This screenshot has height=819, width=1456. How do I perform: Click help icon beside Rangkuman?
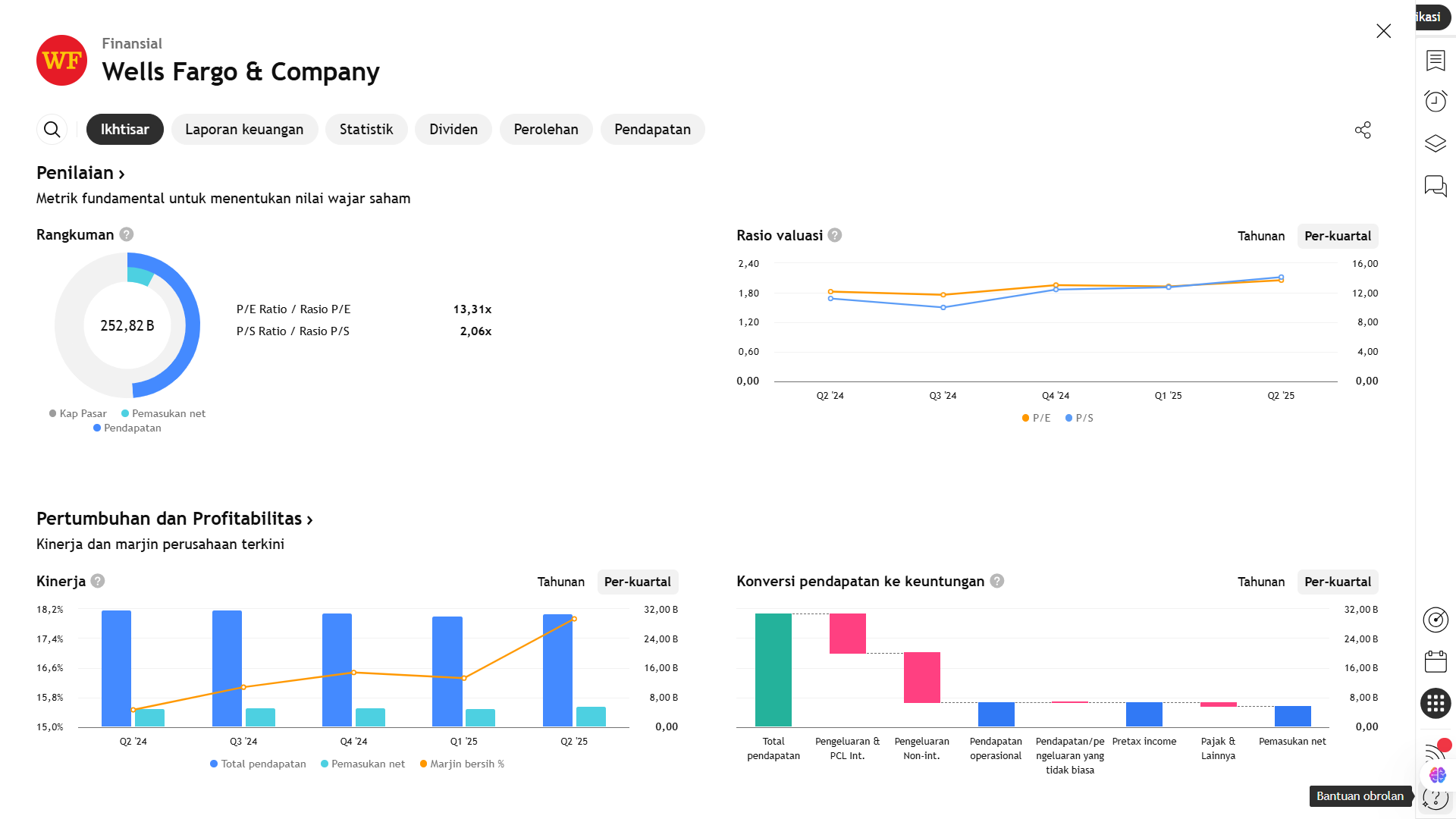(127, 234)
